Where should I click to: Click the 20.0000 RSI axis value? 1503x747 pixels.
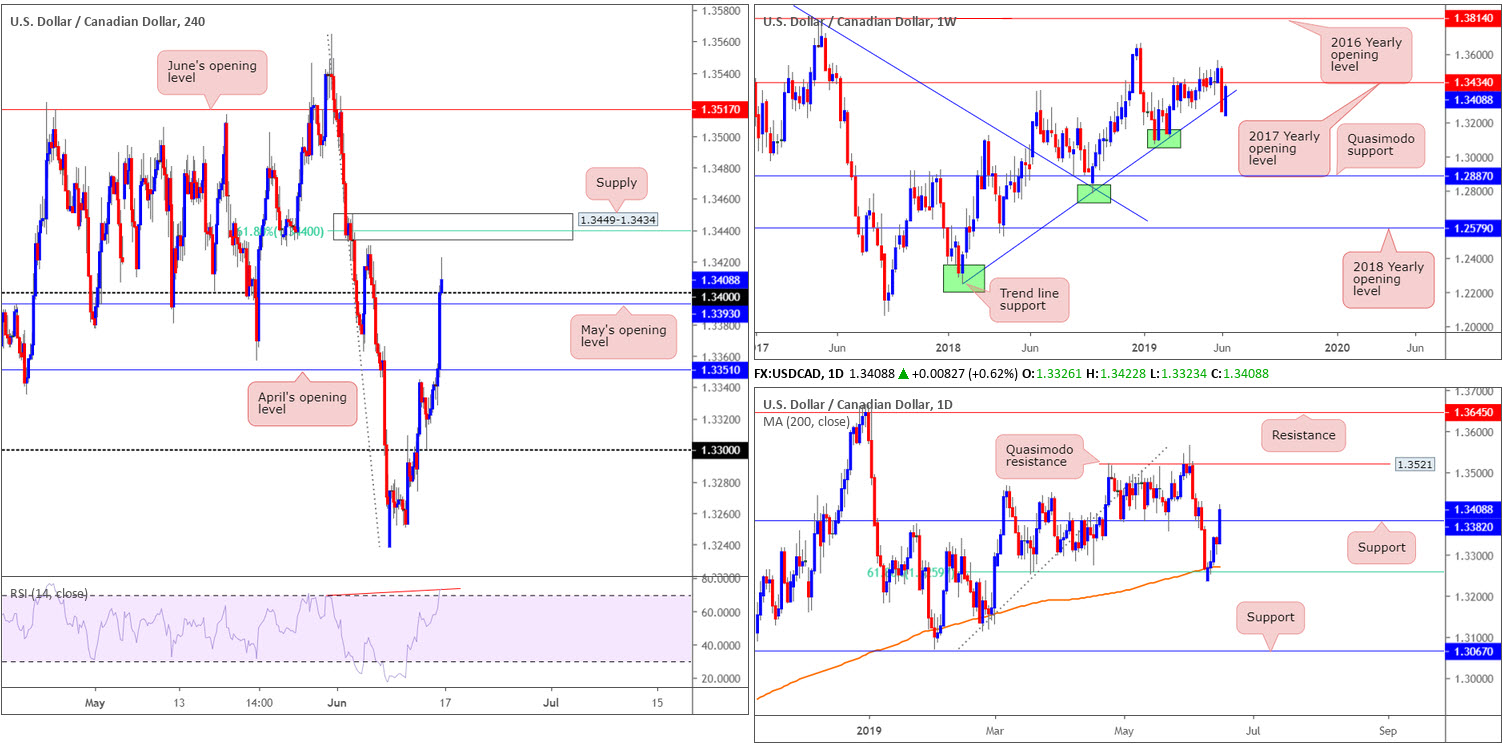pyautogui.click(x=719, y=679)
